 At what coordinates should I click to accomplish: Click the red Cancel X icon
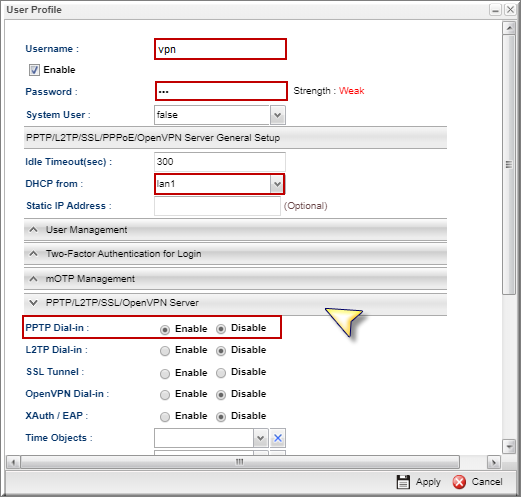[x=459, y=482]
